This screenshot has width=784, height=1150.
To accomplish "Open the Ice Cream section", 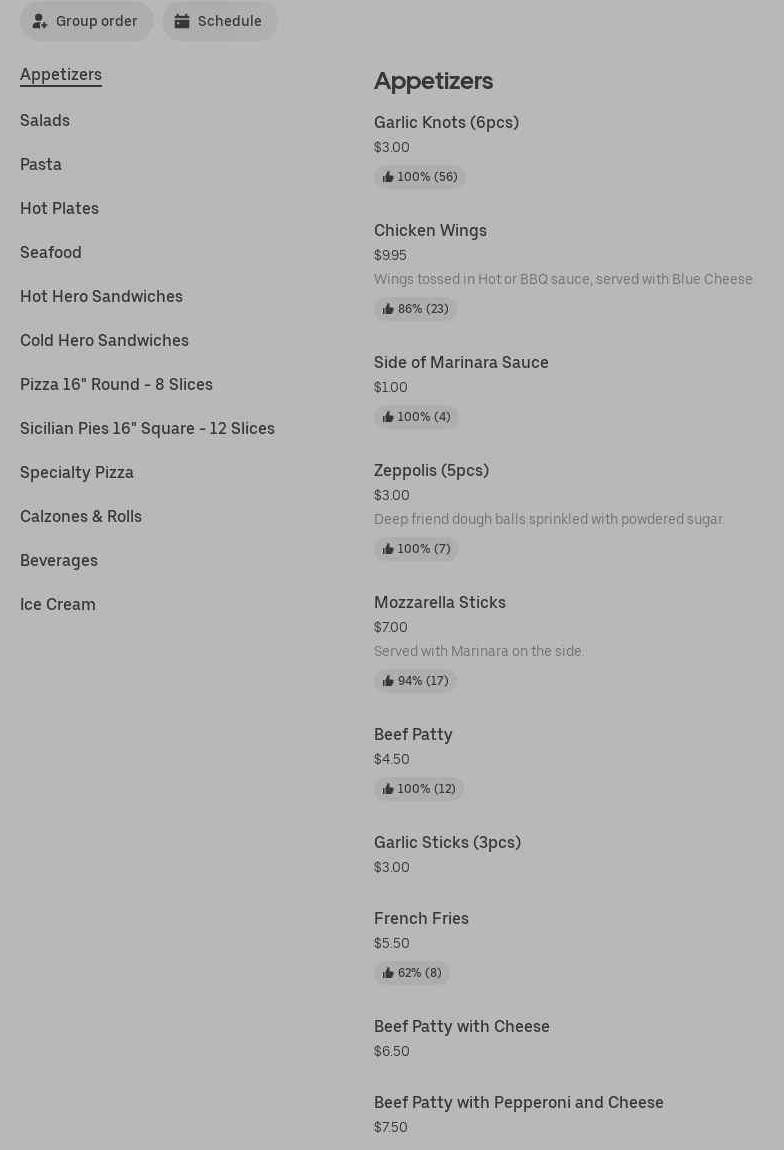I will click(58, 604).
